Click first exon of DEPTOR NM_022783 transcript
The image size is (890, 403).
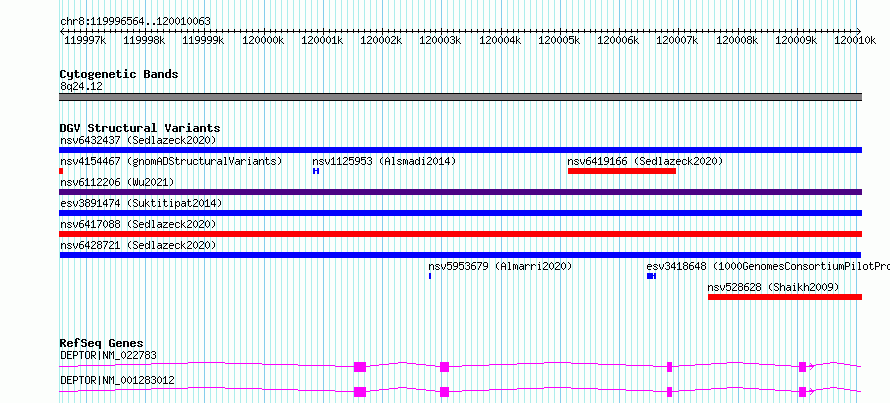tap(360, 367)
